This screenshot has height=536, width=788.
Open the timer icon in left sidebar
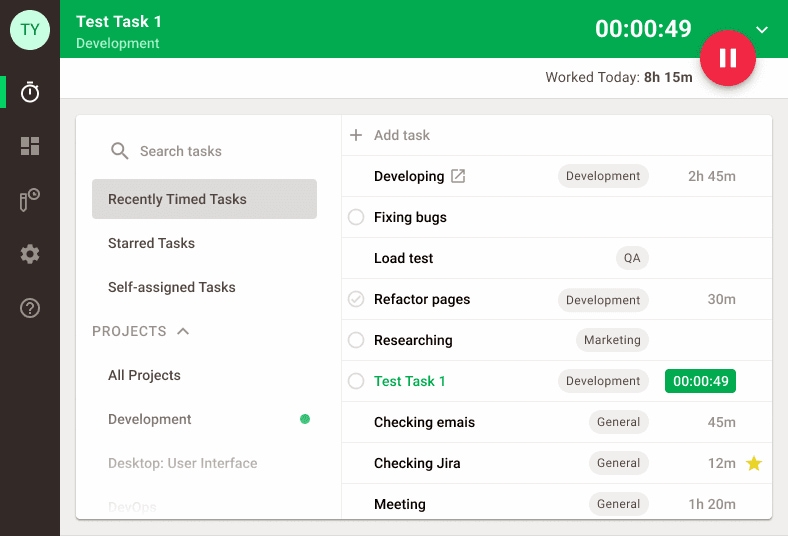[x=30, y=92]
